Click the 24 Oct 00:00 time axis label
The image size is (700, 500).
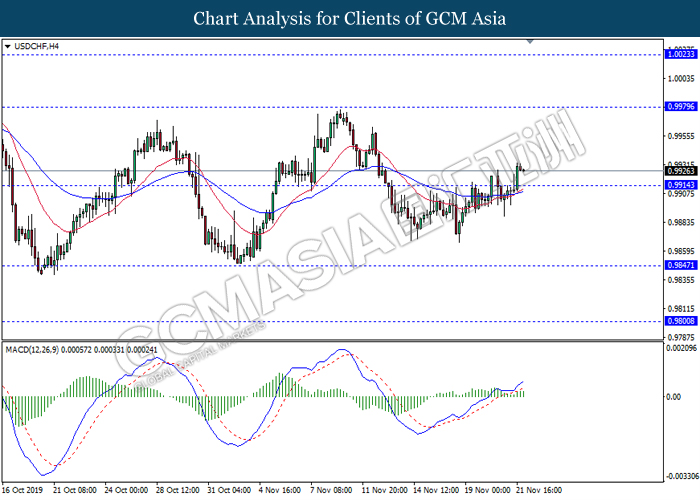(x=126, y=490)
